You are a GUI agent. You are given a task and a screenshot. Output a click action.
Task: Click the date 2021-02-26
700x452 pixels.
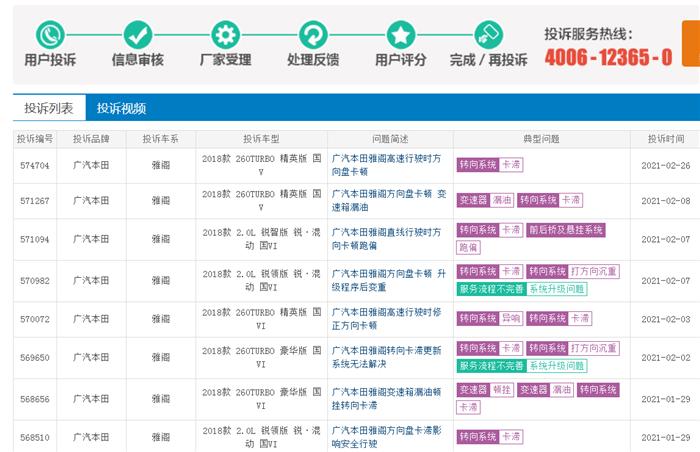pos(666,166)
